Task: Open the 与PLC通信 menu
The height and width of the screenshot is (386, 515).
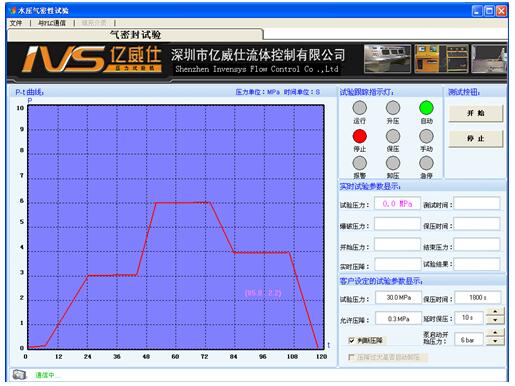Action: coord(52,23)
